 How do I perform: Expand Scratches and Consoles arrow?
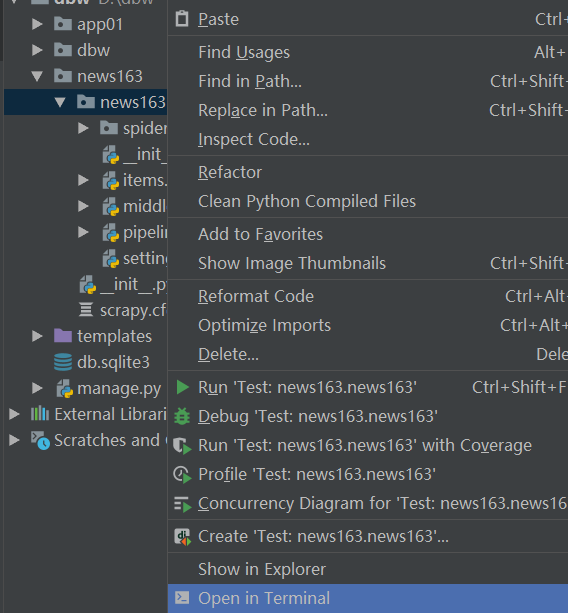(x=14, y=440)
